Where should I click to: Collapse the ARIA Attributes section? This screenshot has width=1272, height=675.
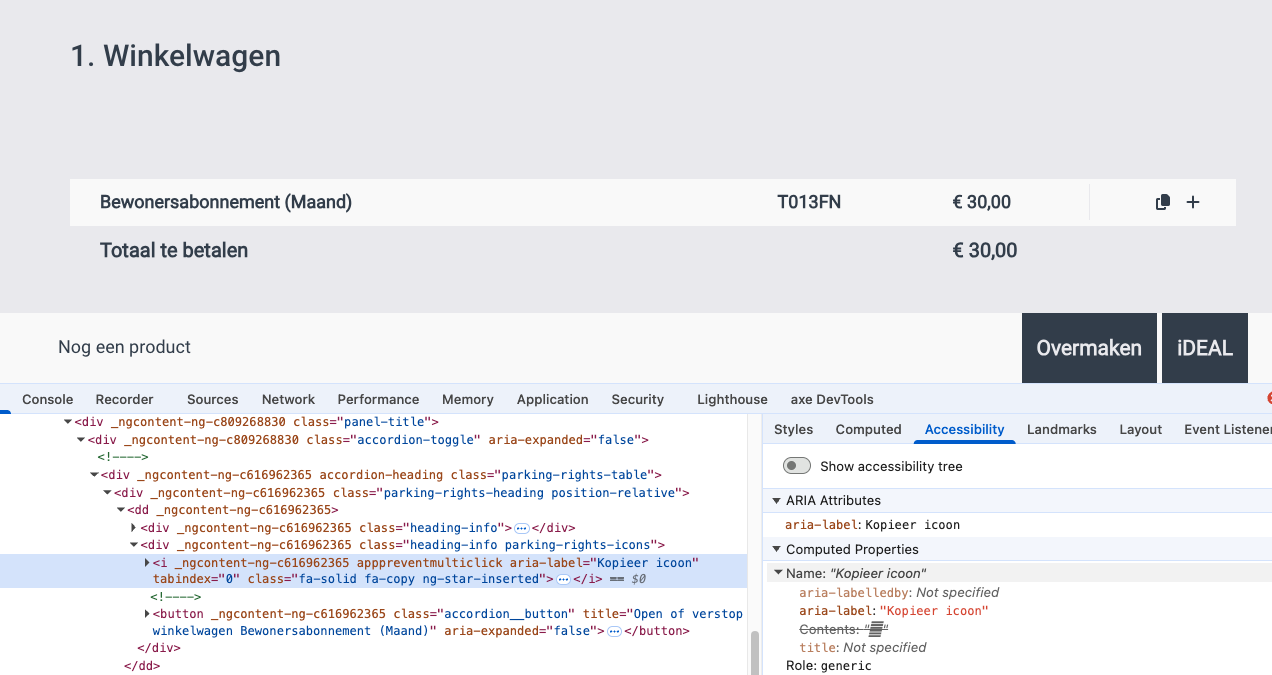777,500
